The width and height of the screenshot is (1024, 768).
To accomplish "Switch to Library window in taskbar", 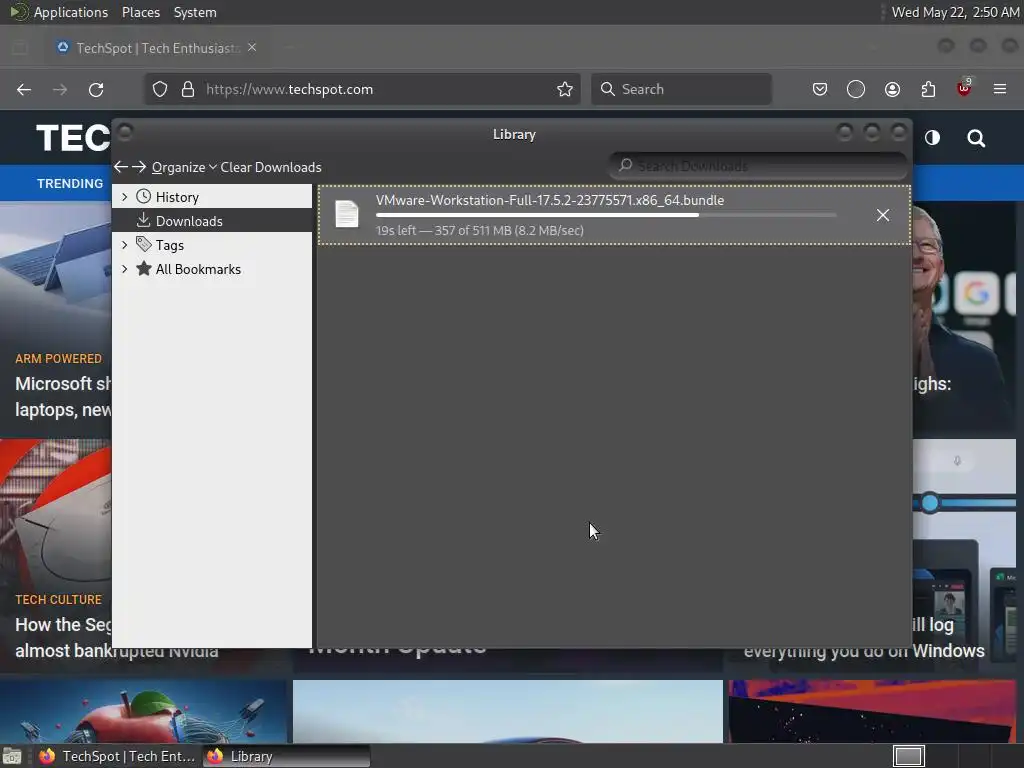I will pyautogui.click(x=286, y=756).
